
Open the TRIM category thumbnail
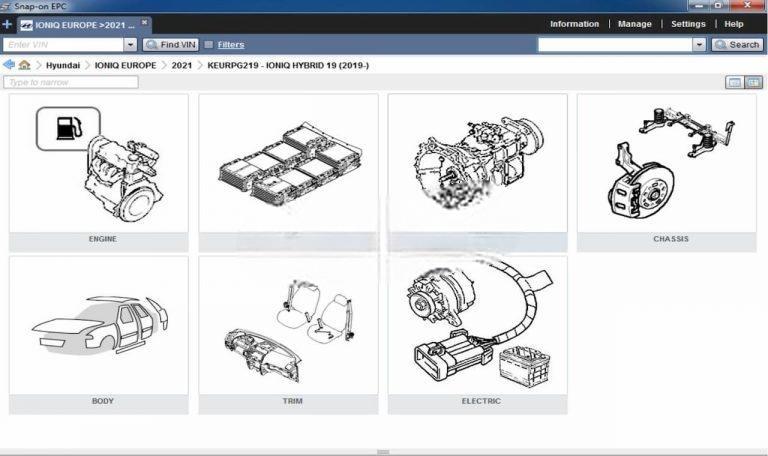coord(288,325)
